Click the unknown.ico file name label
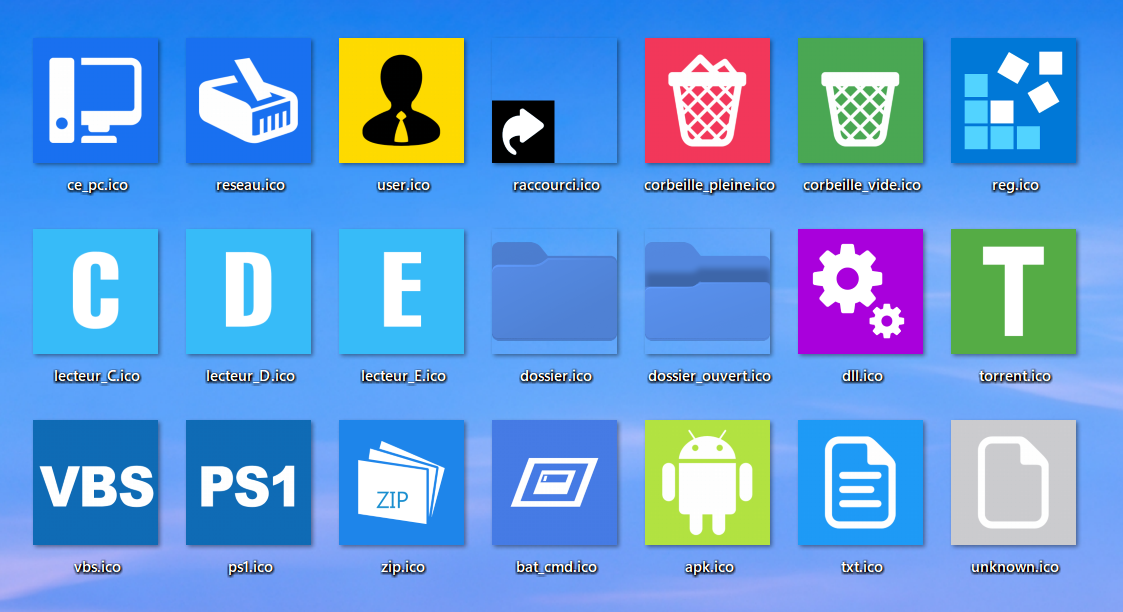This screenshot has width=1123, height=612. 1014,567
